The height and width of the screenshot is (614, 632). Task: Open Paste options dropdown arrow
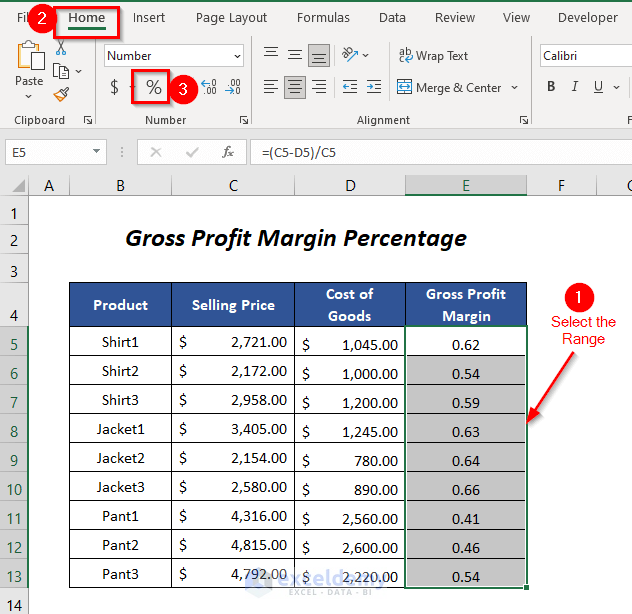28,96
